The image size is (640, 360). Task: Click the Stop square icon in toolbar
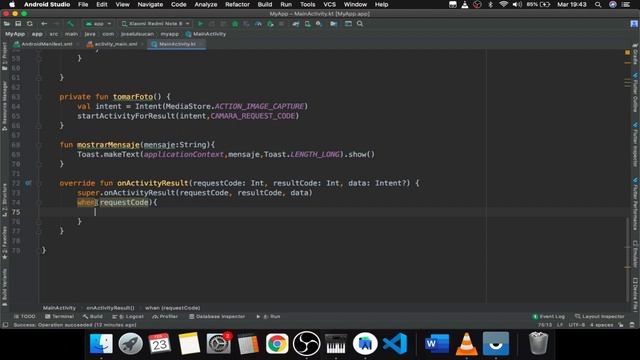tap(281, 24)
